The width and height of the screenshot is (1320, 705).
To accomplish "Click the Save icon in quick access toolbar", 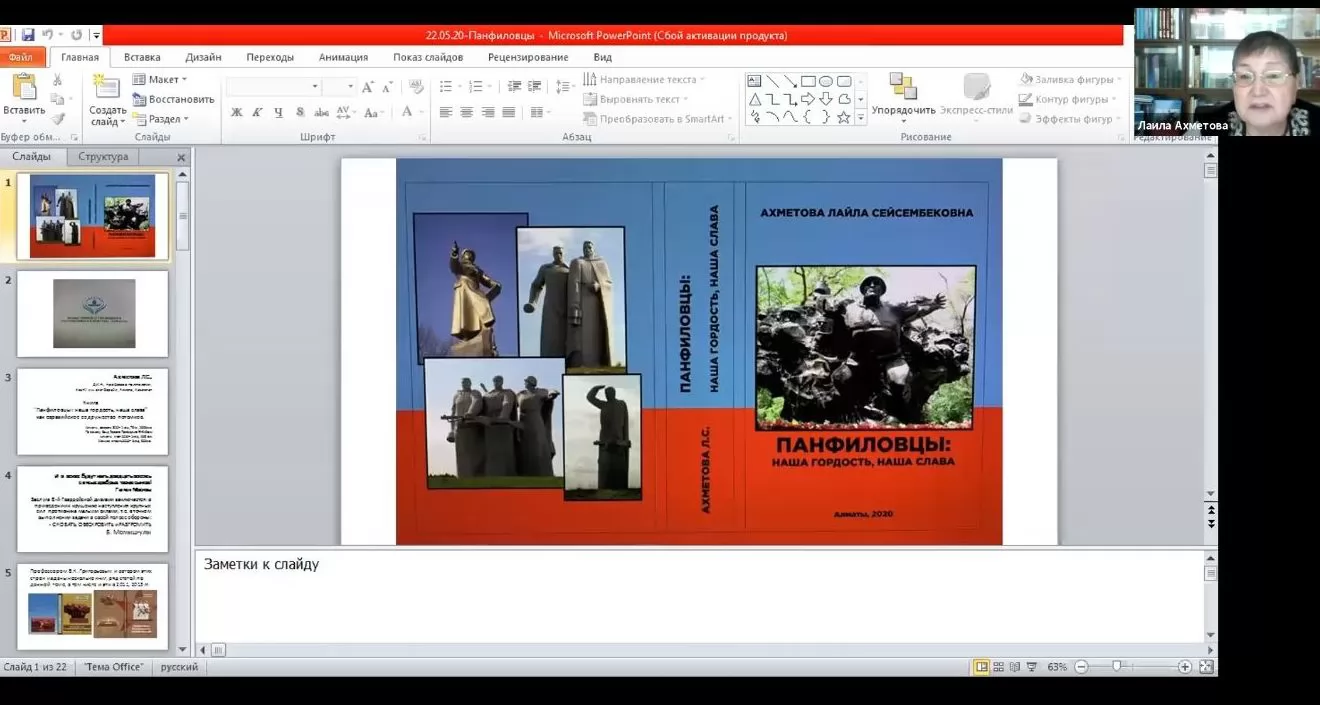I will pos(28,35).
